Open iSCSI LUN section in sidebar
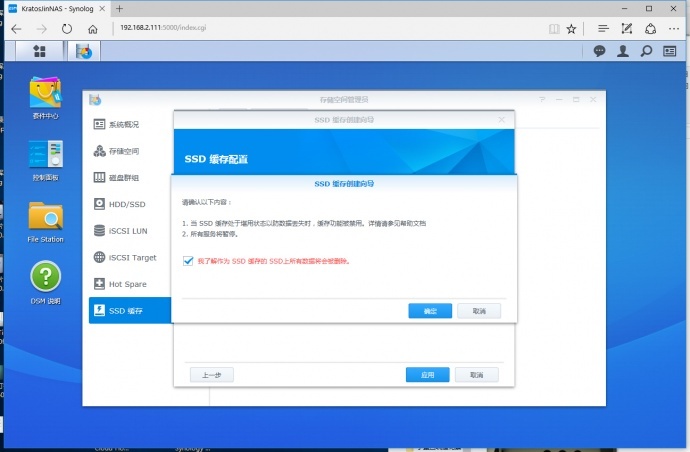 [x=129, y=231]
